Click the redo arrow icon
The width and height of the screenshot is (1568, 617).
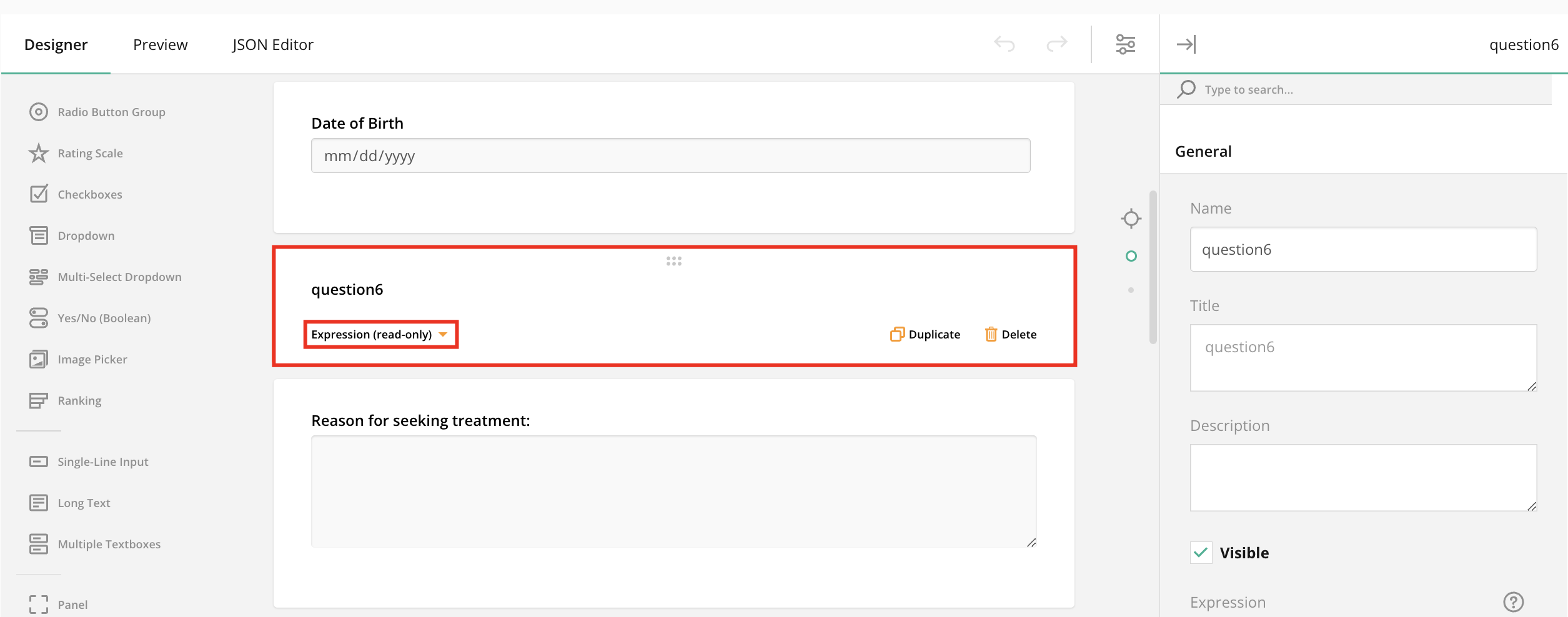tap(1056, 44)
